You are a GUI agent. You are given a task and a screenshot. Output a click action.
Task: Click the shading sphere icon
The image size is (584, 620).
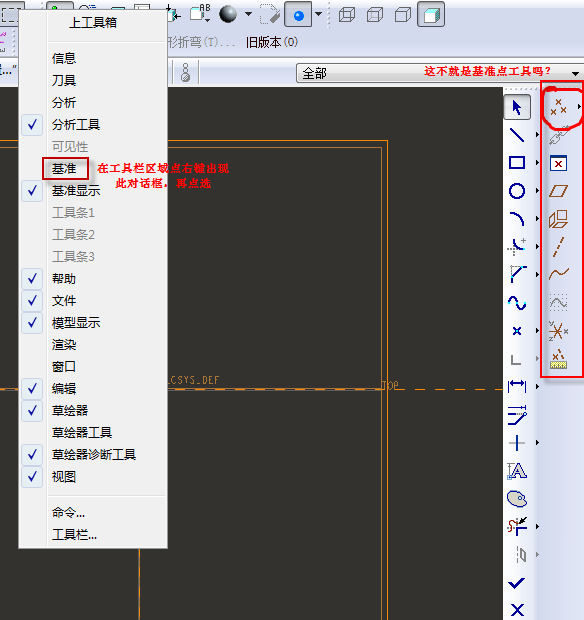[228, 14]
